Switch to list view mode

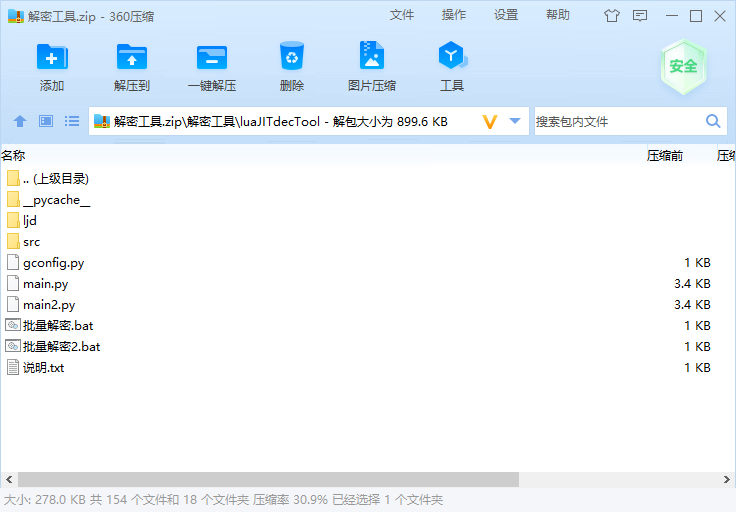pyautogui.click(x=72, y=121)
